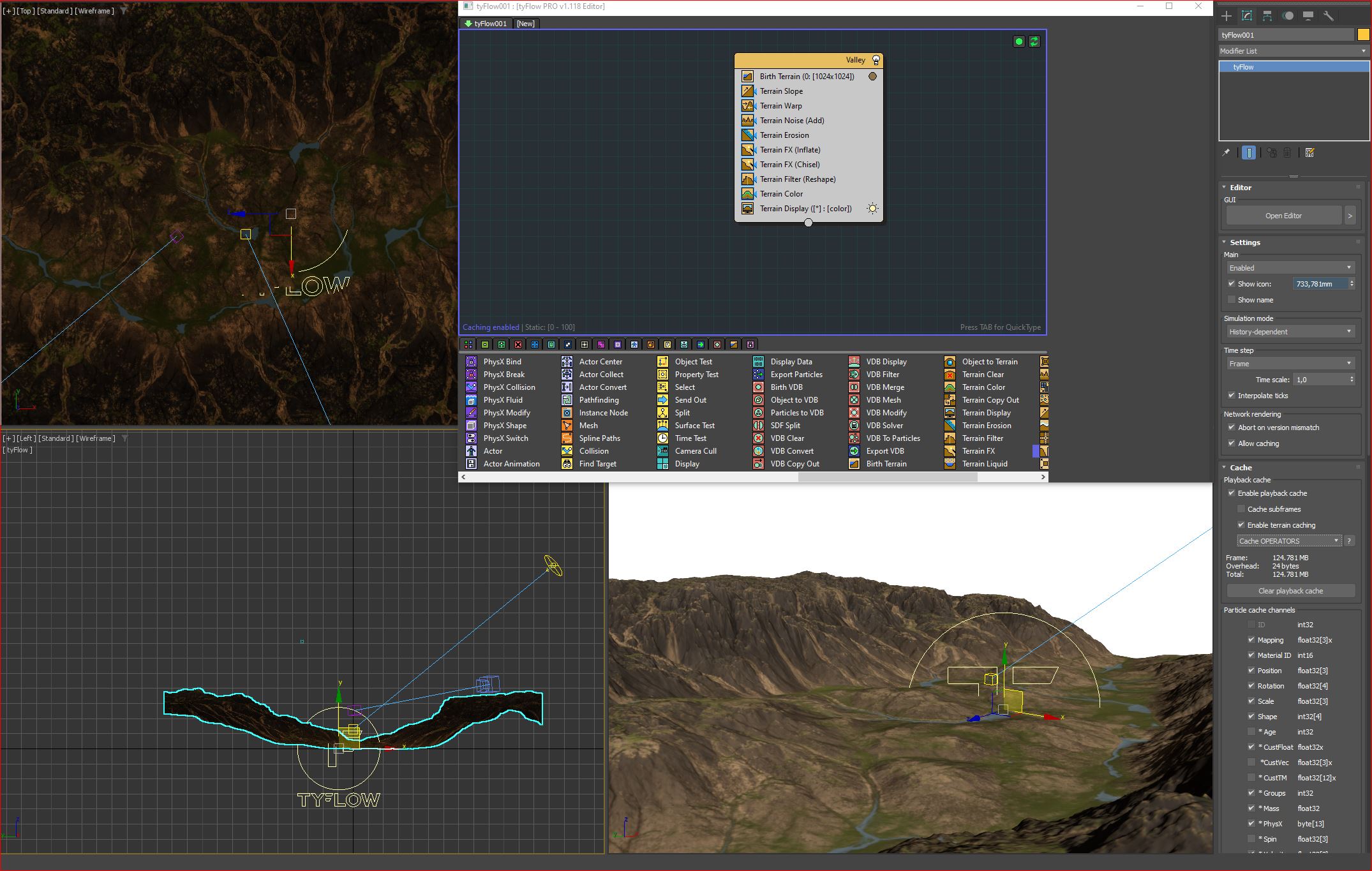Collapse the Cache rollout

1241,468
